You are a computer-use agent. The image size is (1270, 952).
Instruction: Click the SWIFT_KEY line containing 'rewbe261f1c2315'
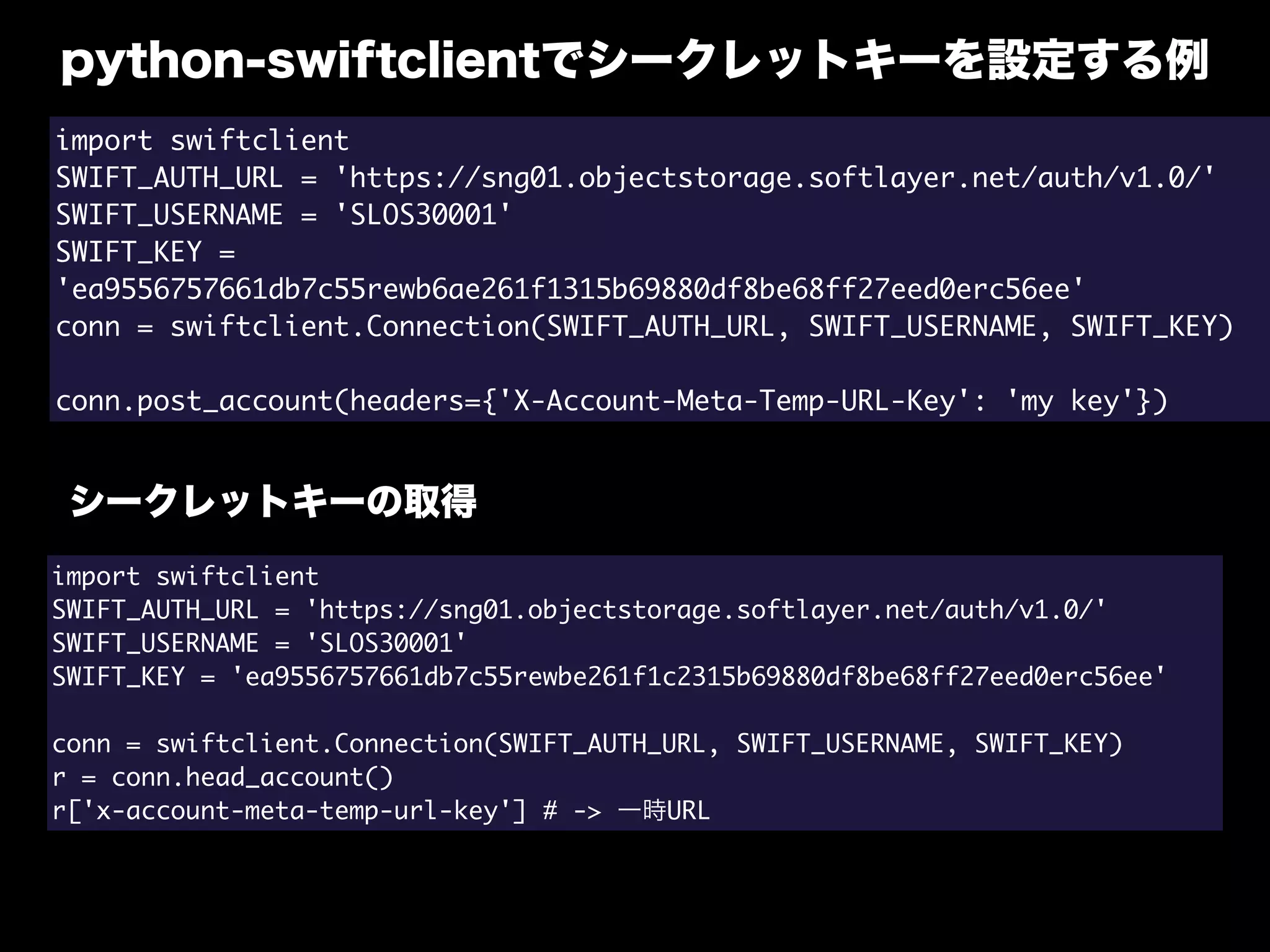609,677
